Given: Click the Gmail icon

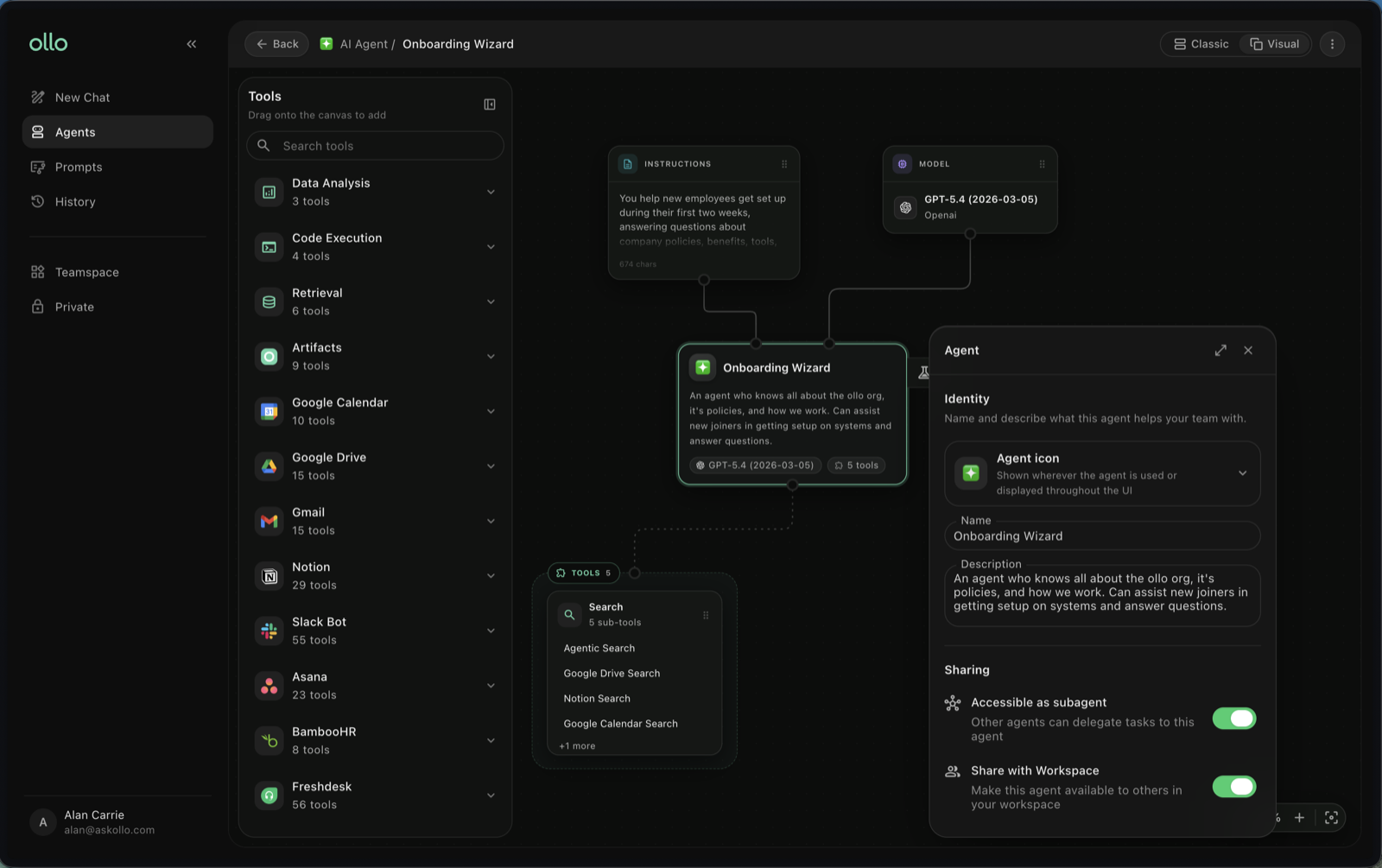Looking at the screenshot, I should 269,521.
